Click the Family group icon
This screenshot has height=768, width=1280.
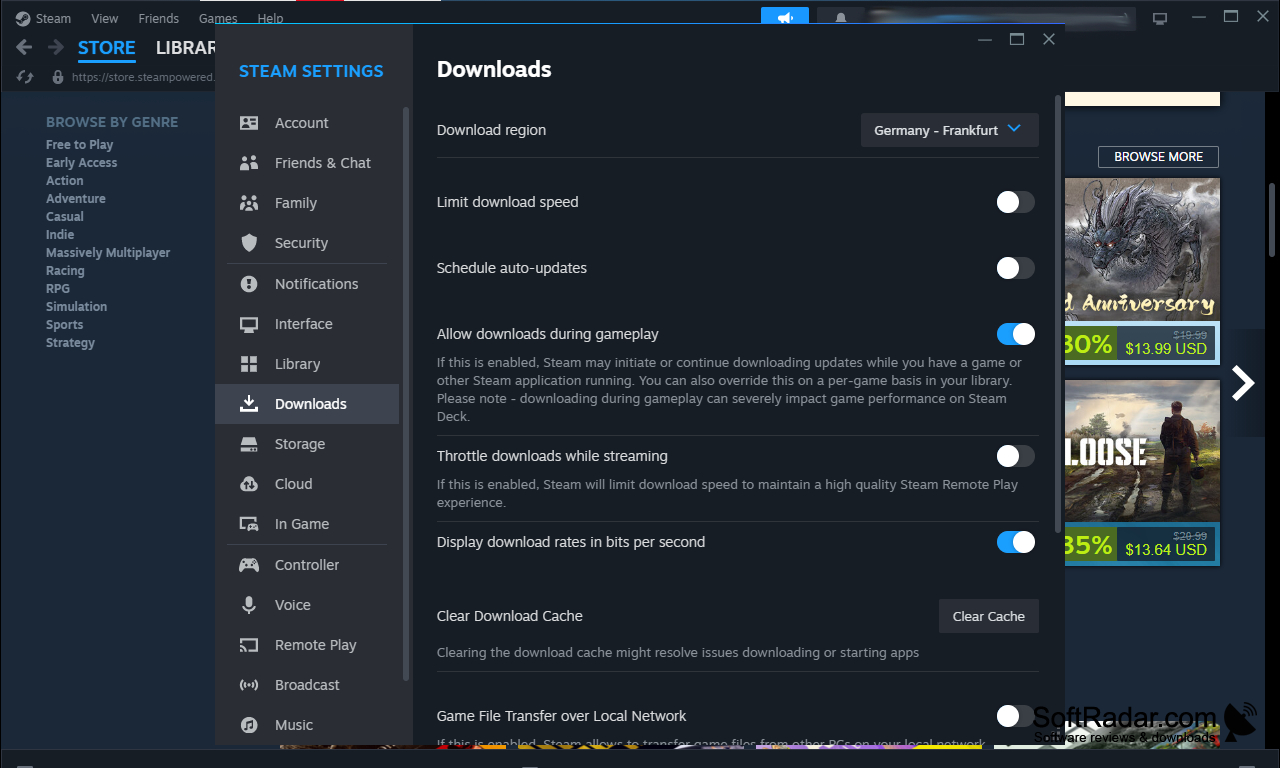[249, 203]
